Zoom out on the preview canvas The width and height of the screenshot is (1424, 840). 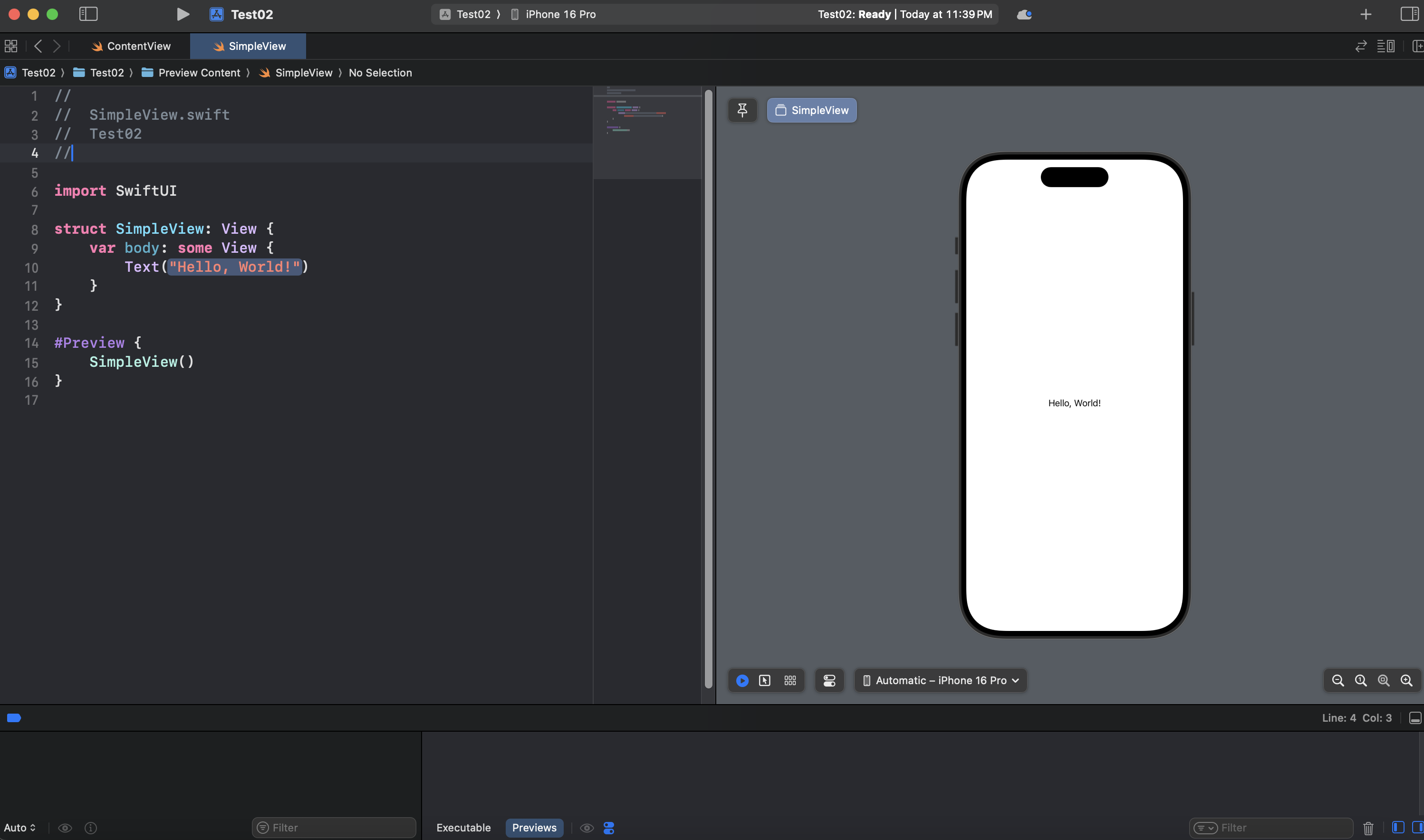pyautogui.click(x=1337, y=680)
